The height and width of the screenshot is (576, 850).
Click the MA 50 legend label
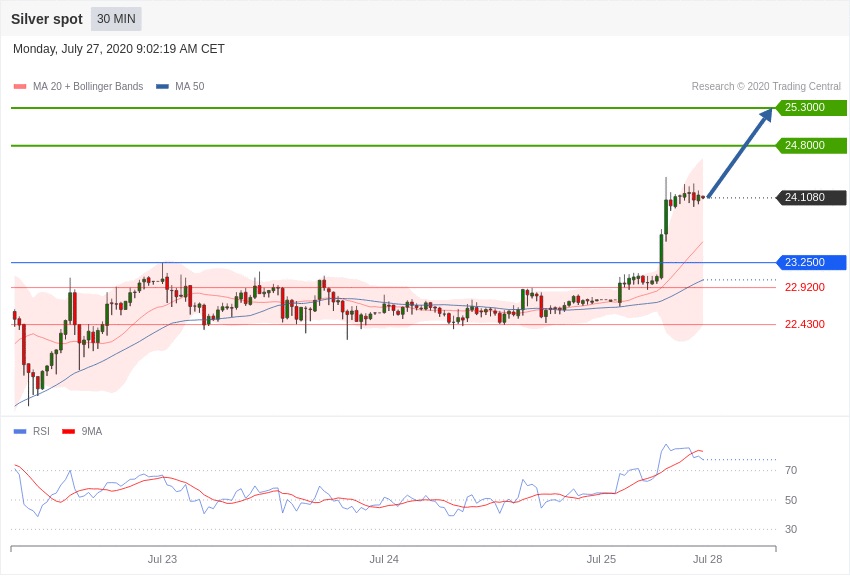pyautogui.click(x=190, y=86)
